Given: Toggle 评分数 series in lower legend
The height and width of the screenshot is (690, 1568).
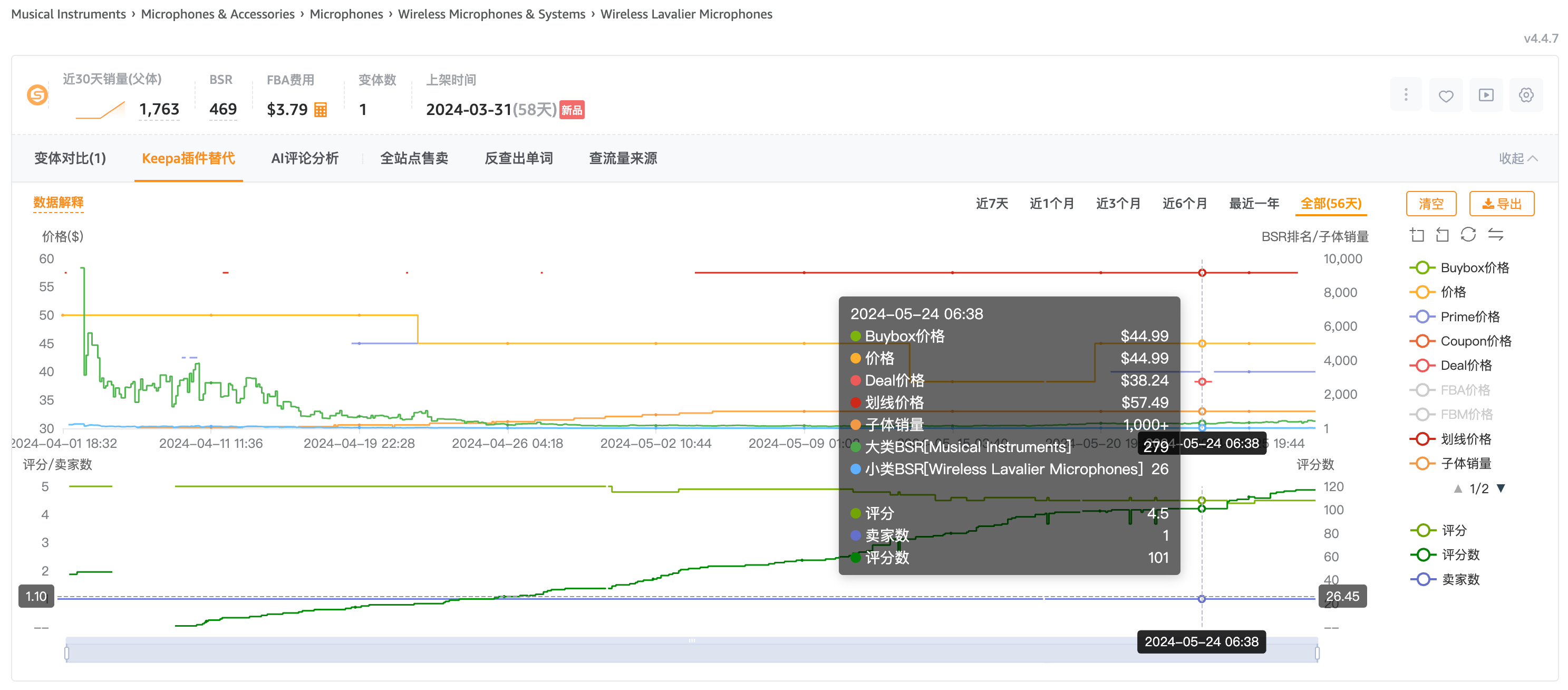Looking at the screenshot, I should point(1445,555).
